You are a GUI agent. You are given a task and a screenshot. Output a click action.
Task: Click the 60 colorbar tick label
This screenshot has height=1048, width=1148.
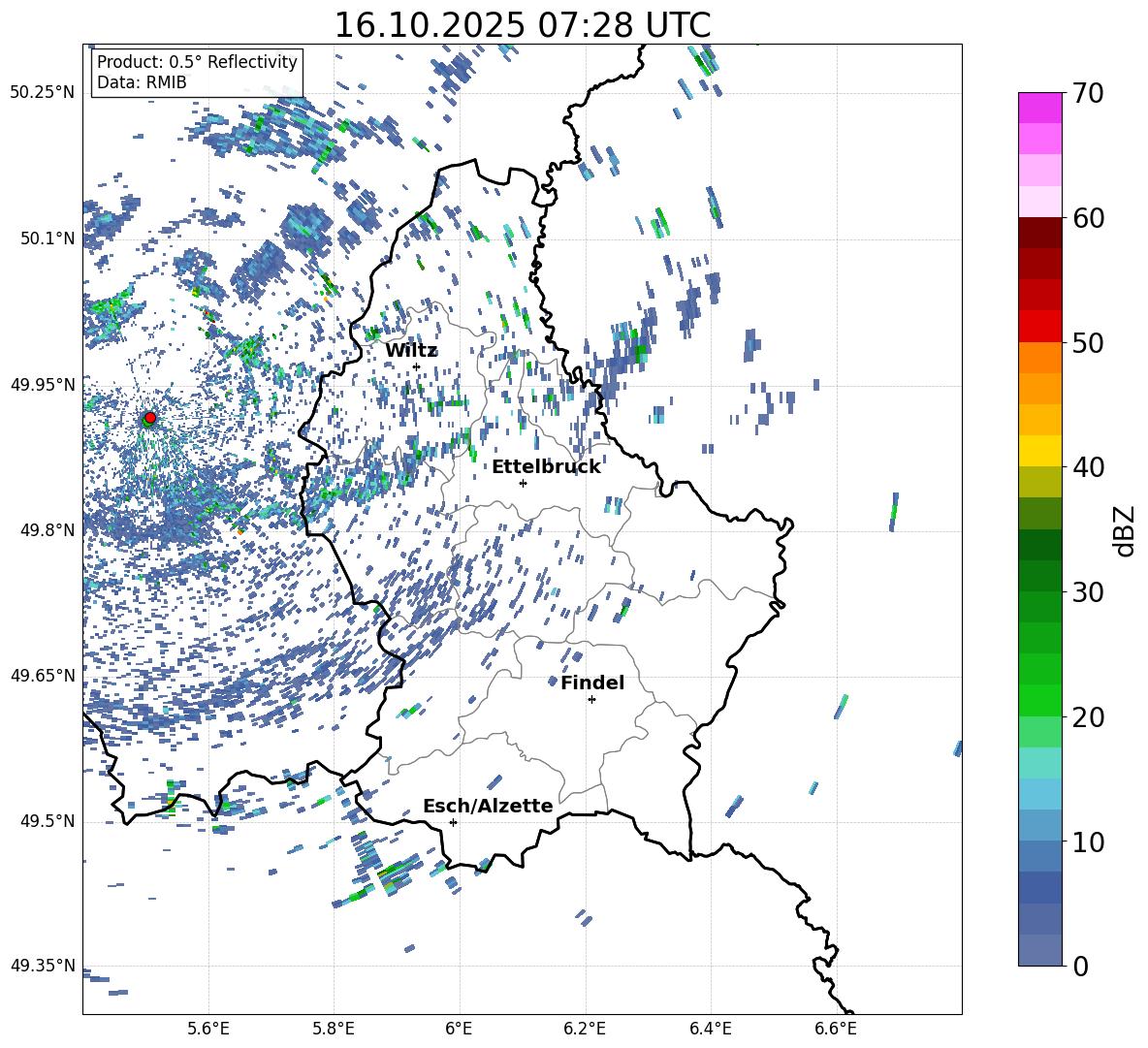pos(1088,218)
